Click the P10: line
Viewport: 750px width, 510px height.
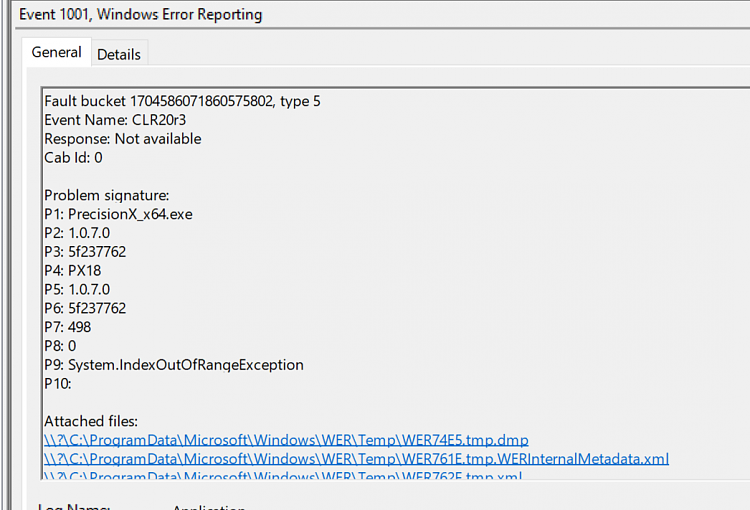point(58,384)
